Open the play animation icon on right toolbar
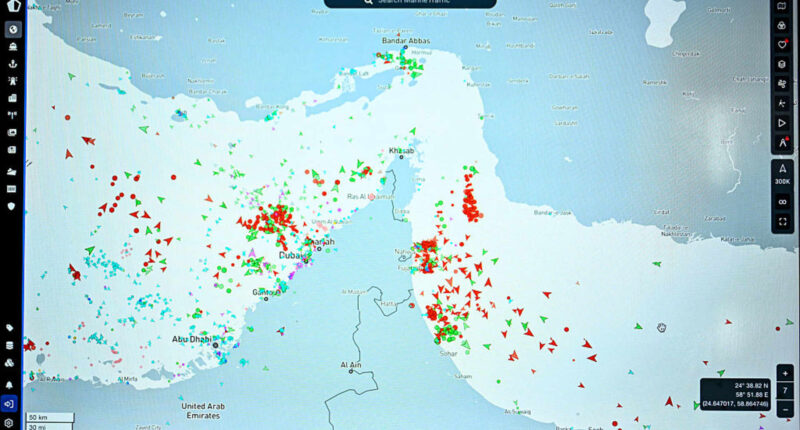 pos(783,123)
